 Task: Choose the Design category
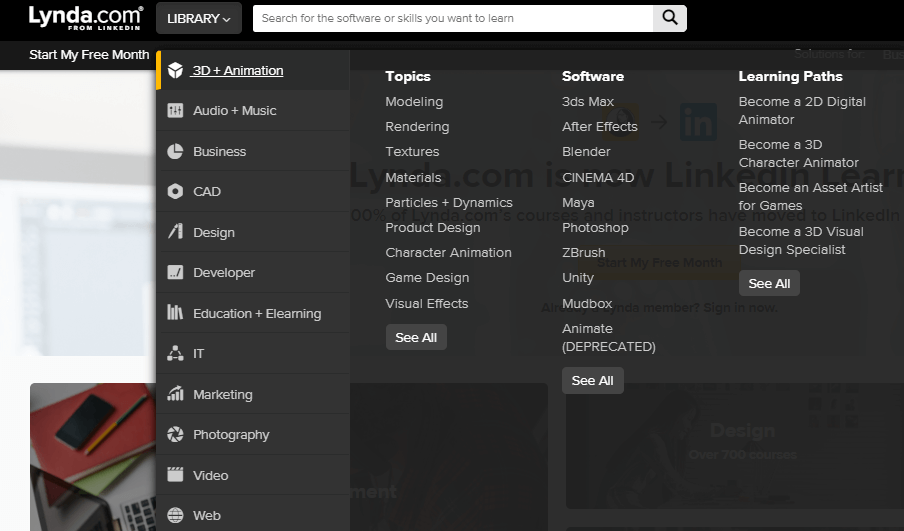[x=253, y=232]
